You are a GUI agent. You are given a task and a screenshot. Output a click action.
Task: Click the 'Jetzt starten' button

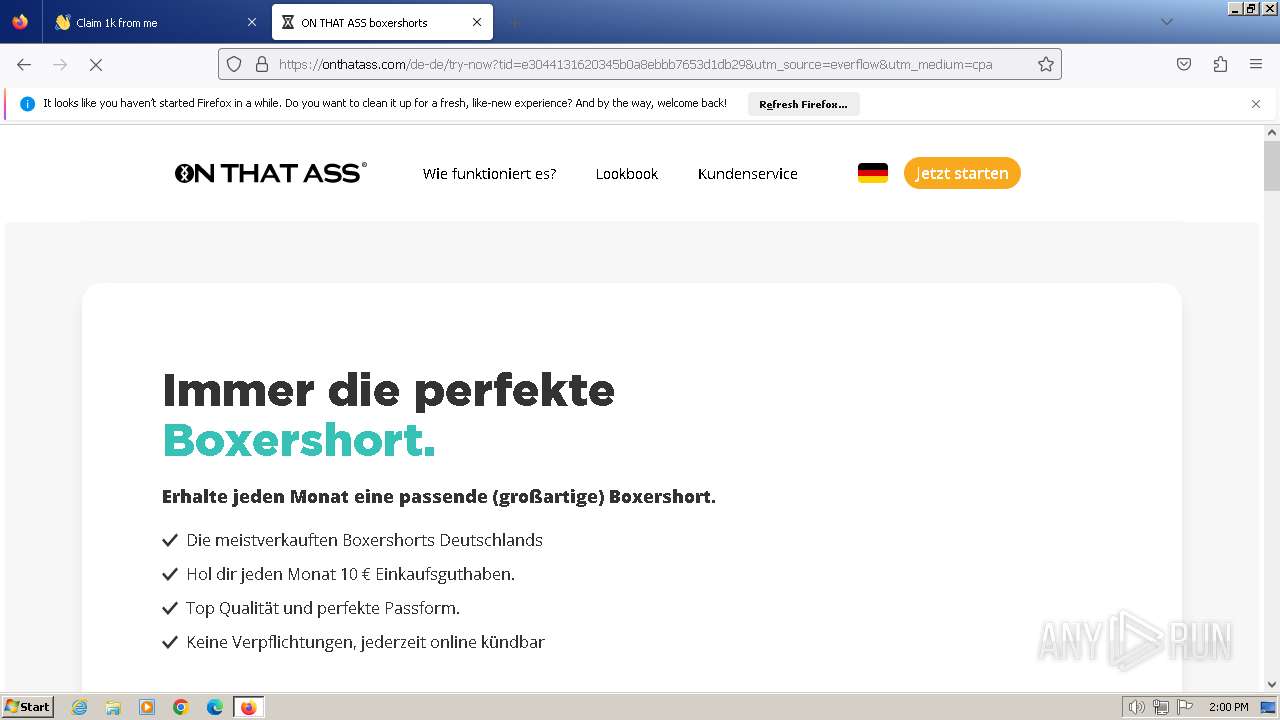point(962,173)
